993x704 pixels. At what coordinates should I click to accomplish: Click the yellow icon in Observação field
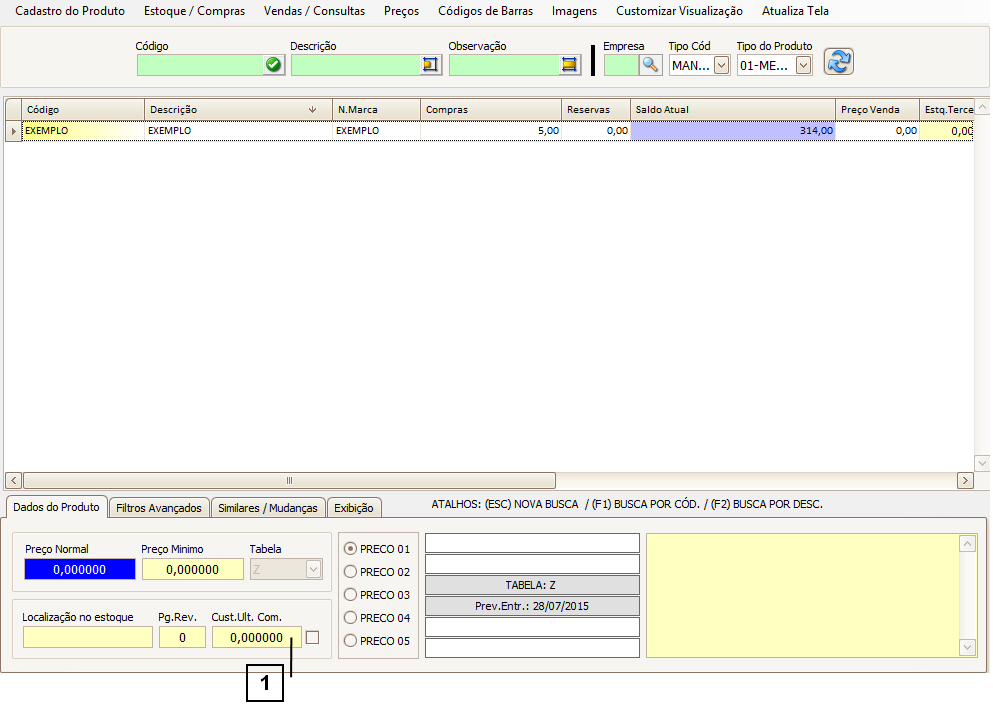pos(569,65)
